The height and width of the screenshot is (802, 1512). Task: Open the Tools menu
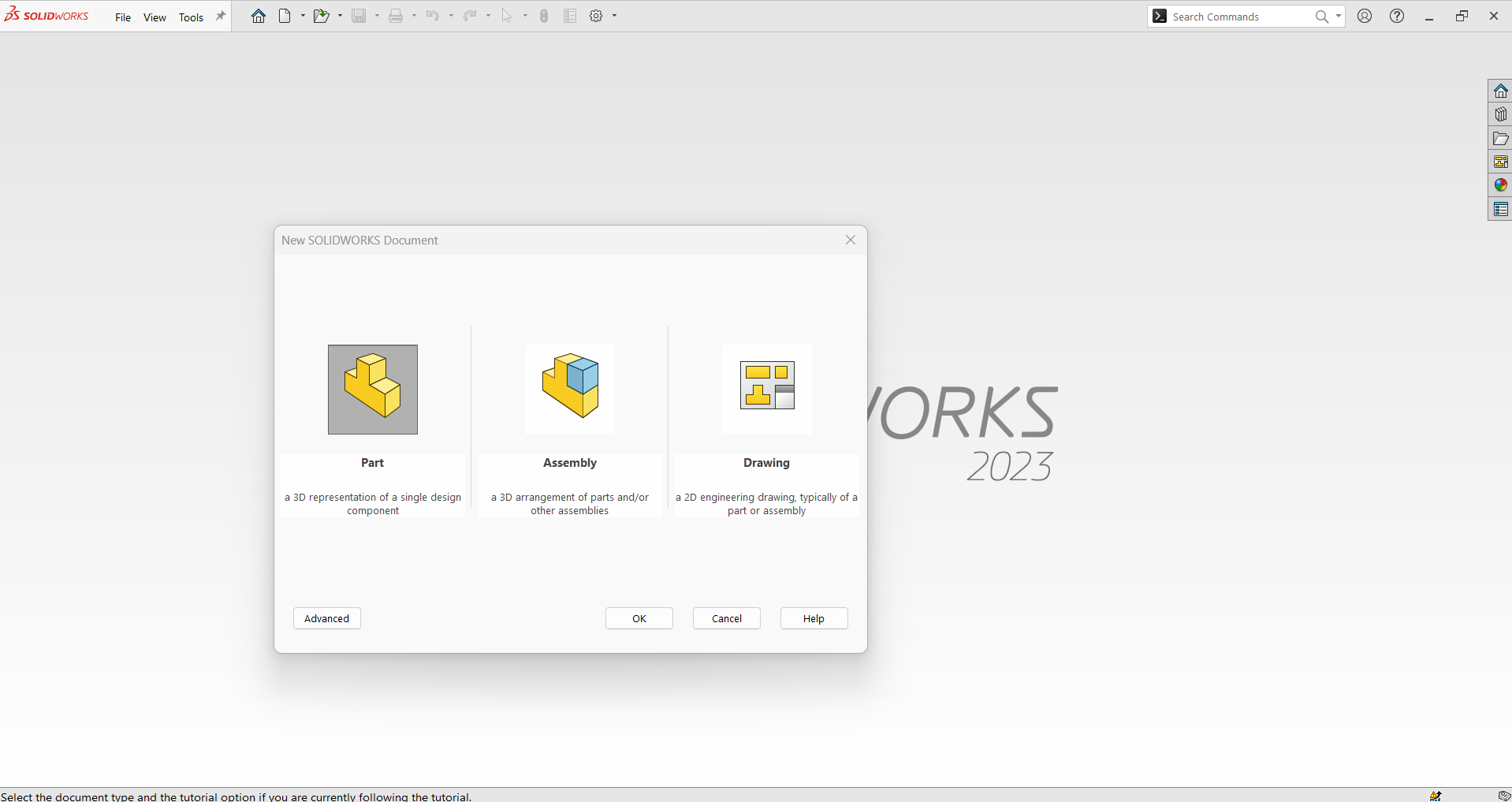191,17
